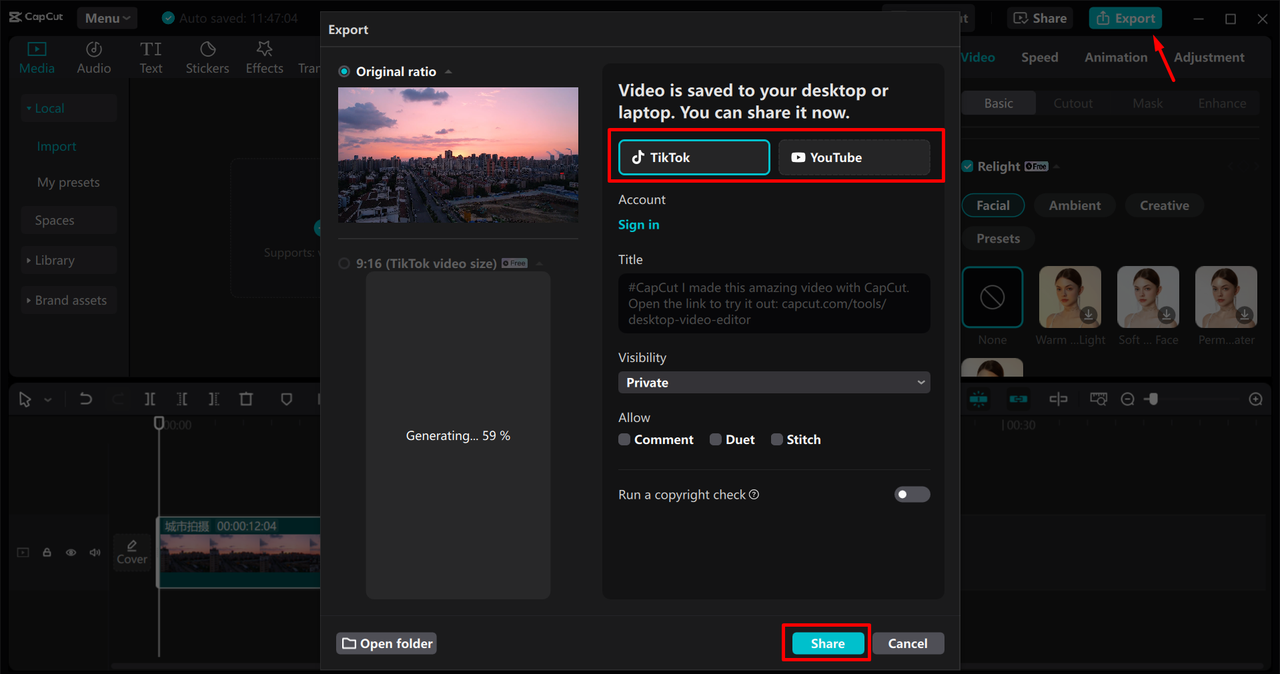Image resolution: width=1280 pixels, height=674 pixels.
Task: Collapse the Original ratio arrow
Action: [x=448, y=72]
